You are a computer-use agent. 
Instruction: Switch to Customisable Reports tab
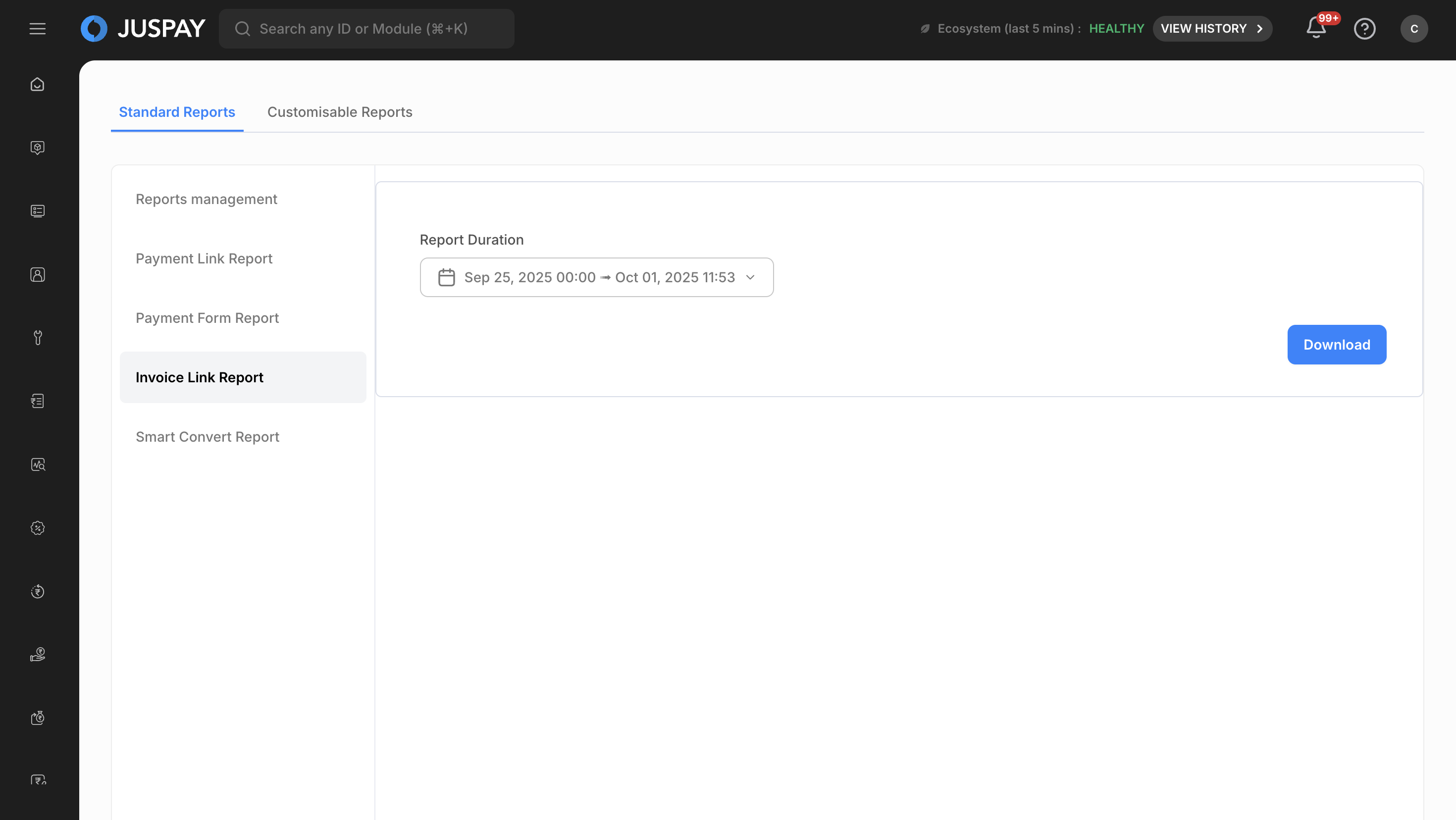tap(340, 112)
